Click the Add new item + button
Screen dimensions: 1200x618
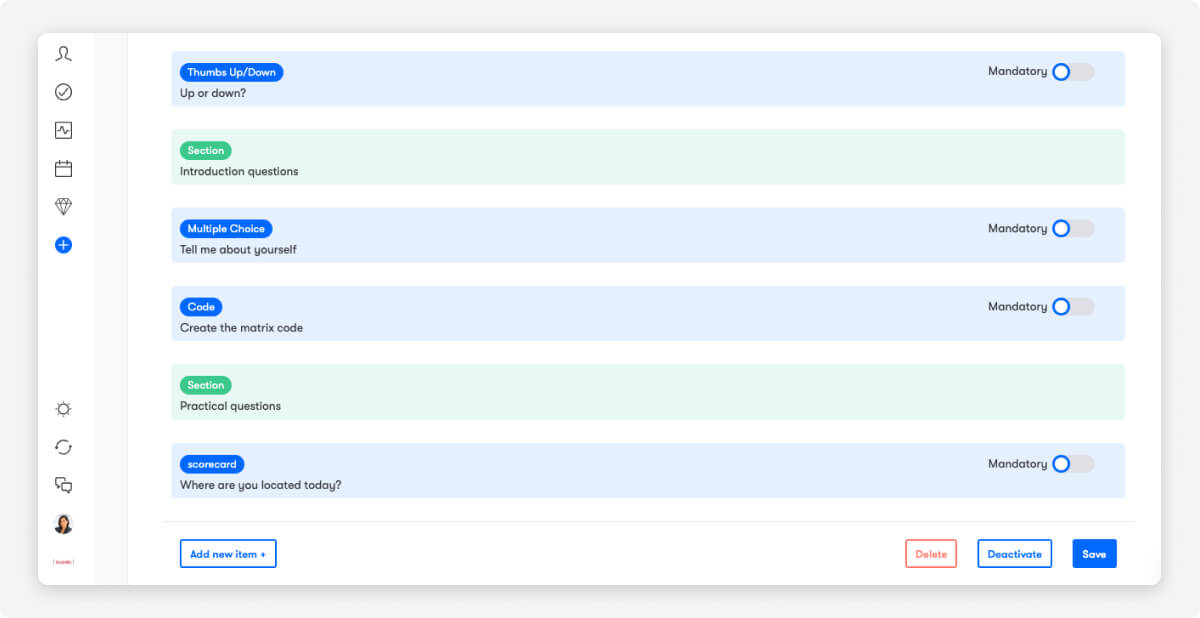(x=228, y=554)
